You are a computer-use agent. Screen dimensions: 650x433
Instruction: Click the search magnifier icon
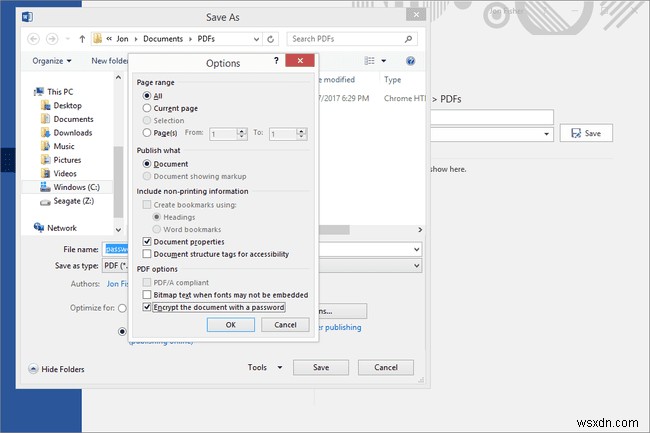coord(408,39)
